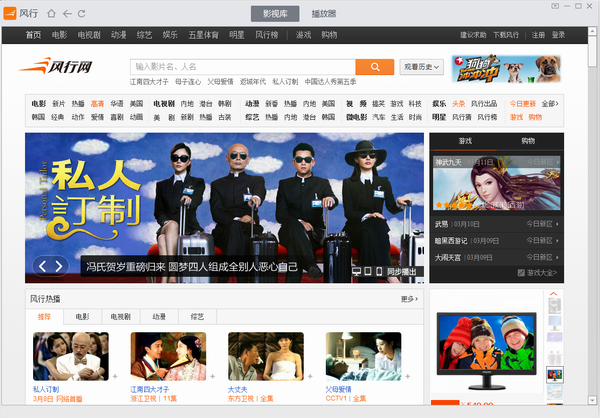Viewport: 600px width, 418px height.
Task: Click the desktop monitor icon on banner
Action: (356, 271)
